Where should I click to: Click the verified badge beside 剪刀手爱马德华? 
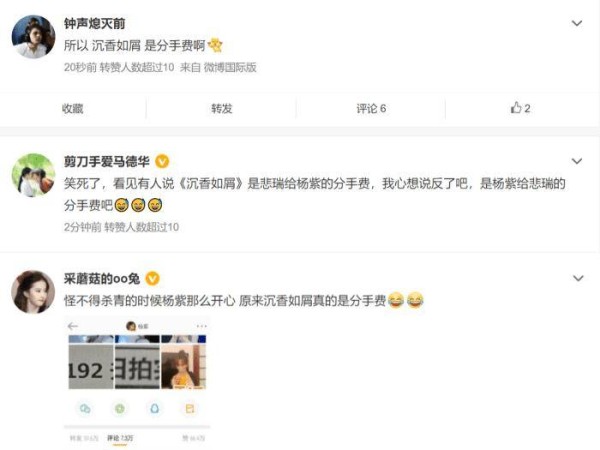point(162,161)
